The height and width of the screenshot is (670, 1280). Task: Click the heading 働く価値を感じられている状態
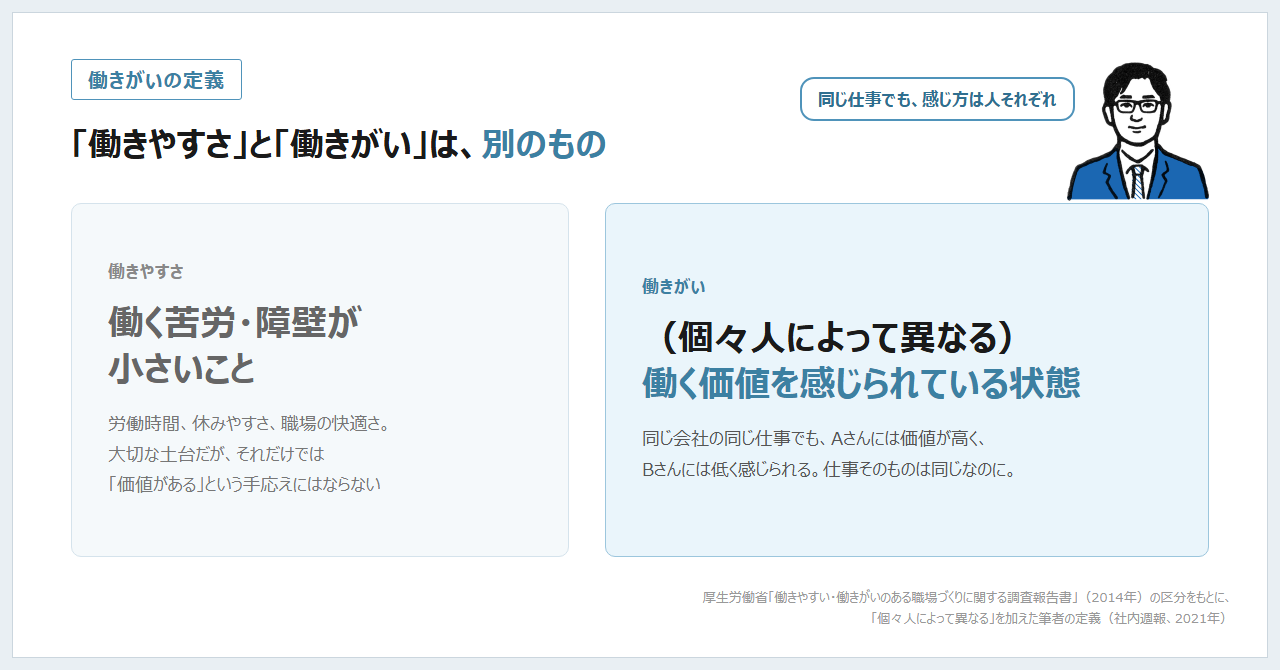pyautogui.click(x=861, y=384)
